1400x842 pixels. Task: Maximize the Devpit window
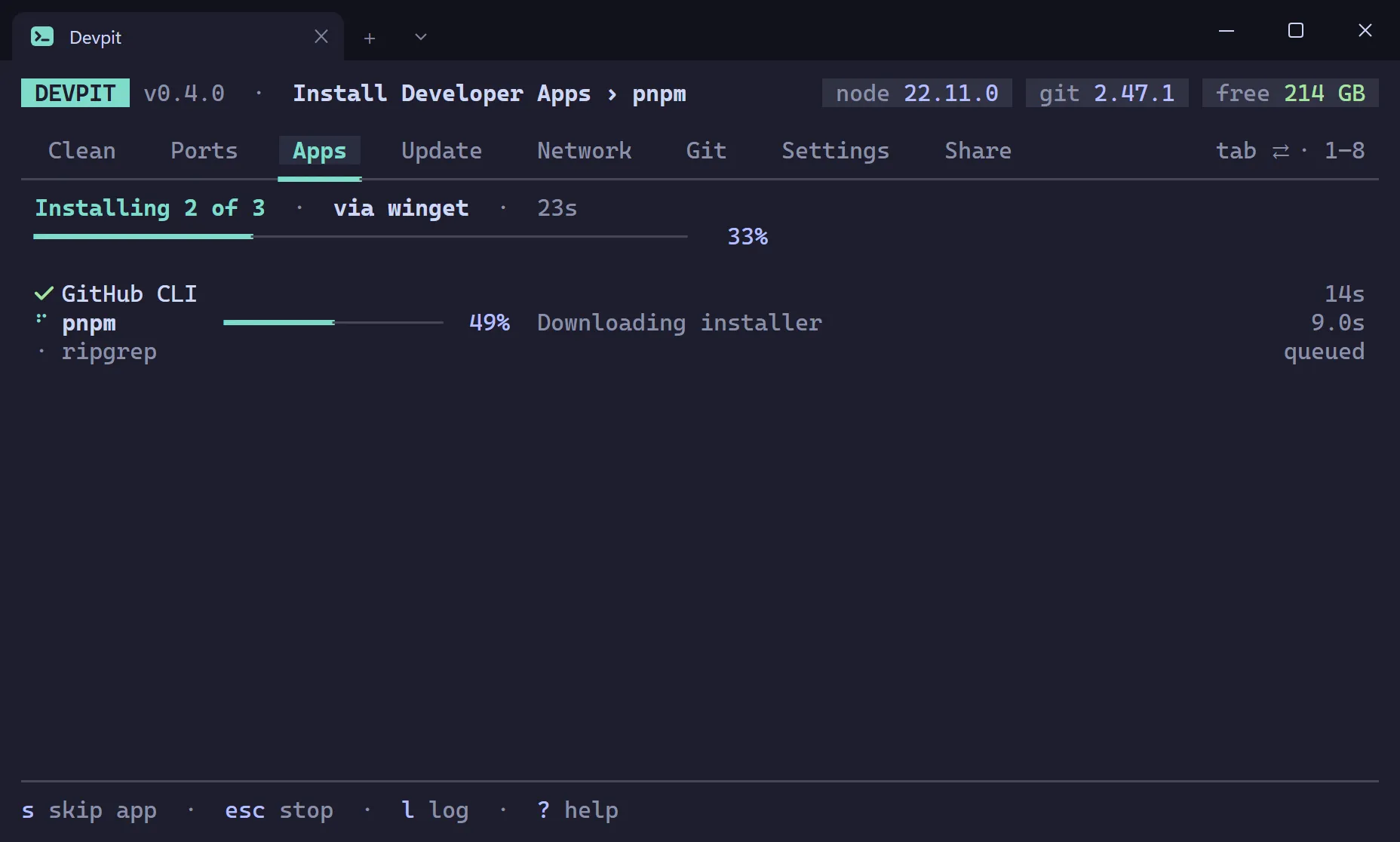pos(1296,30)
